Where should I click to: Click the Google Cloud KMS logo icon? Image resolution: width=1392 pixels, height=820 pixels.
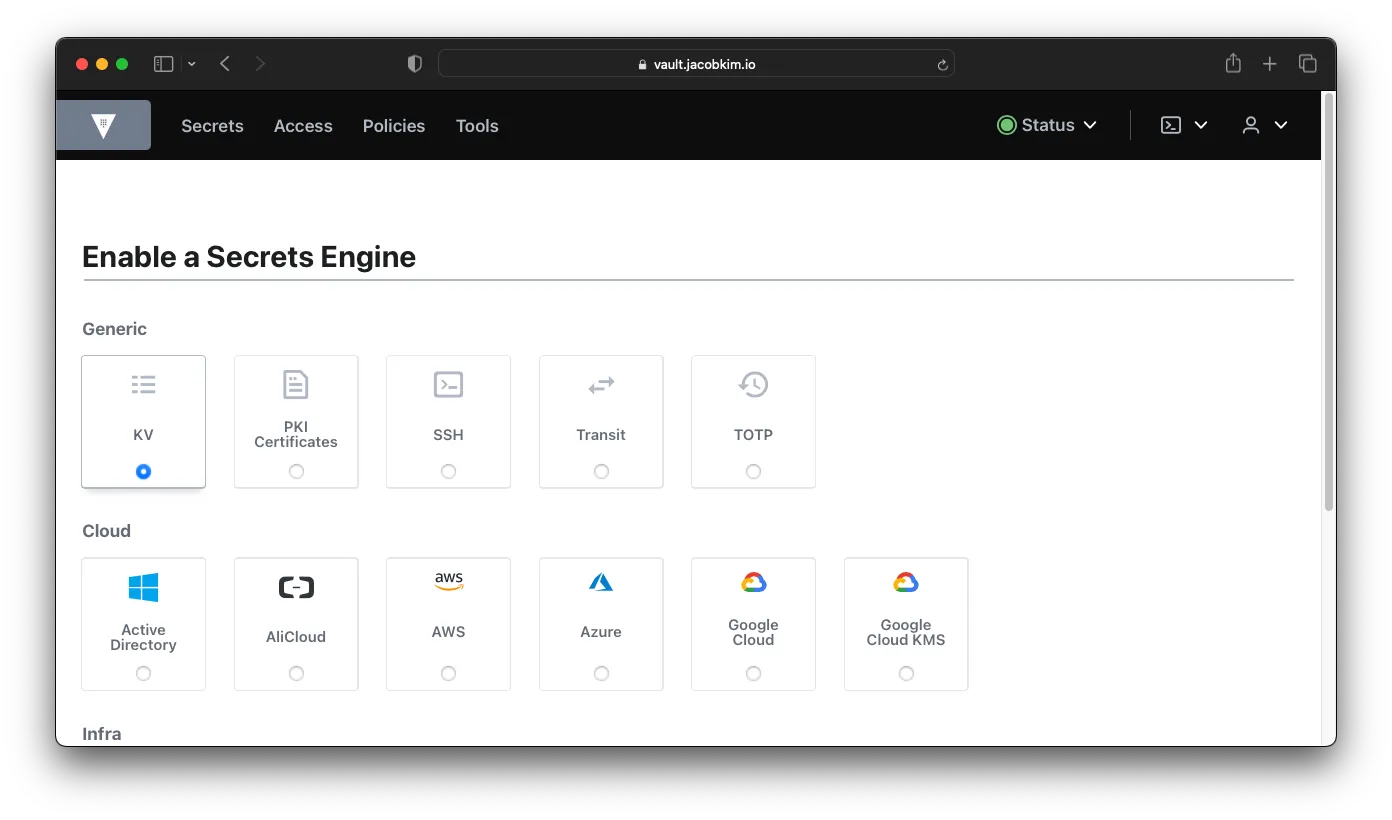[x=905, y=580]
